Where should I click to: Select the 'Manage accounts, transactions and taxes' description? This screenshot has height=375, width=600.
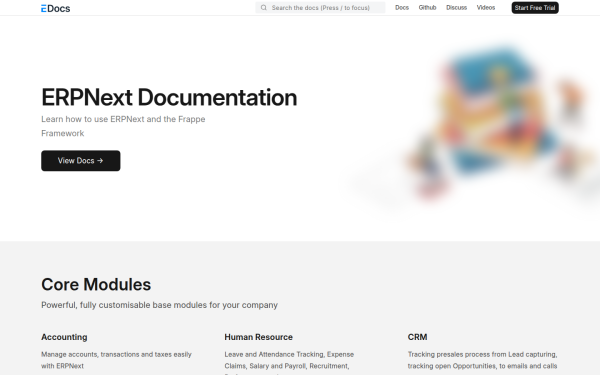[x=116, y=360]
